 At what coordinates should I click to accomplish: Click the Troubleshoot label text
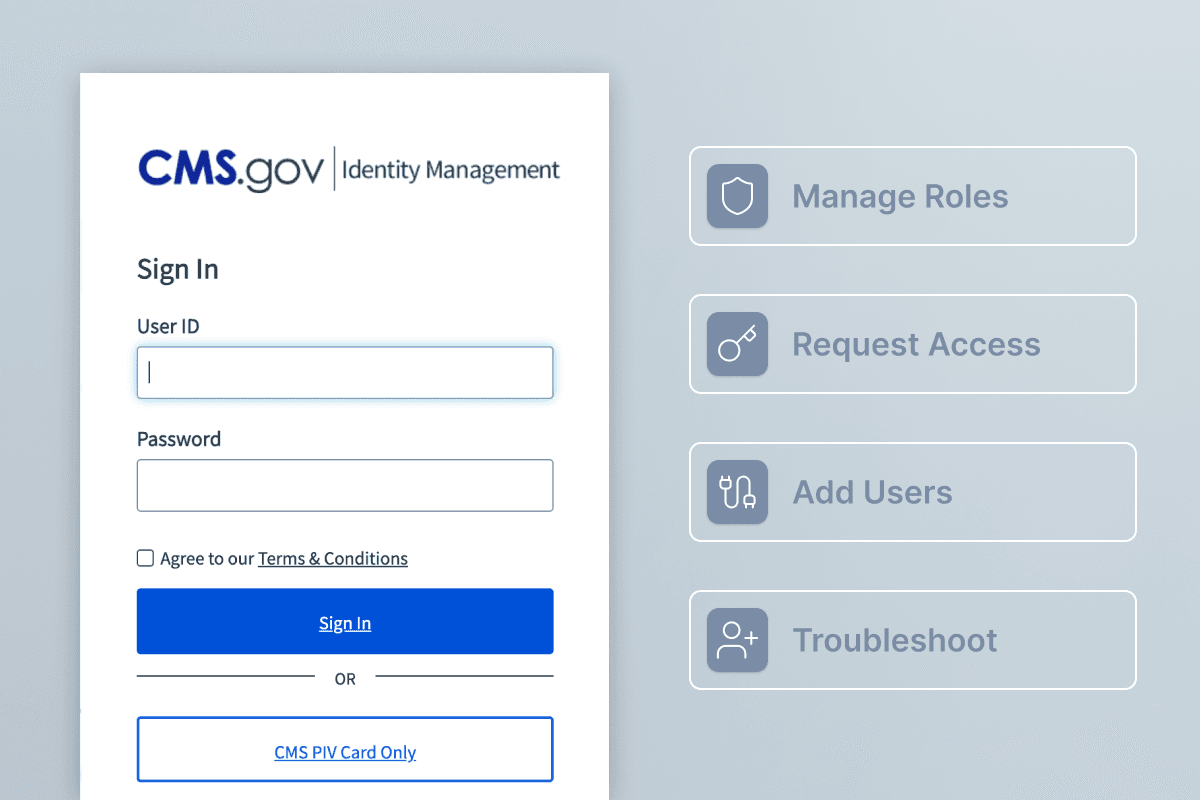pyautogui.click(x=895, y=640)
